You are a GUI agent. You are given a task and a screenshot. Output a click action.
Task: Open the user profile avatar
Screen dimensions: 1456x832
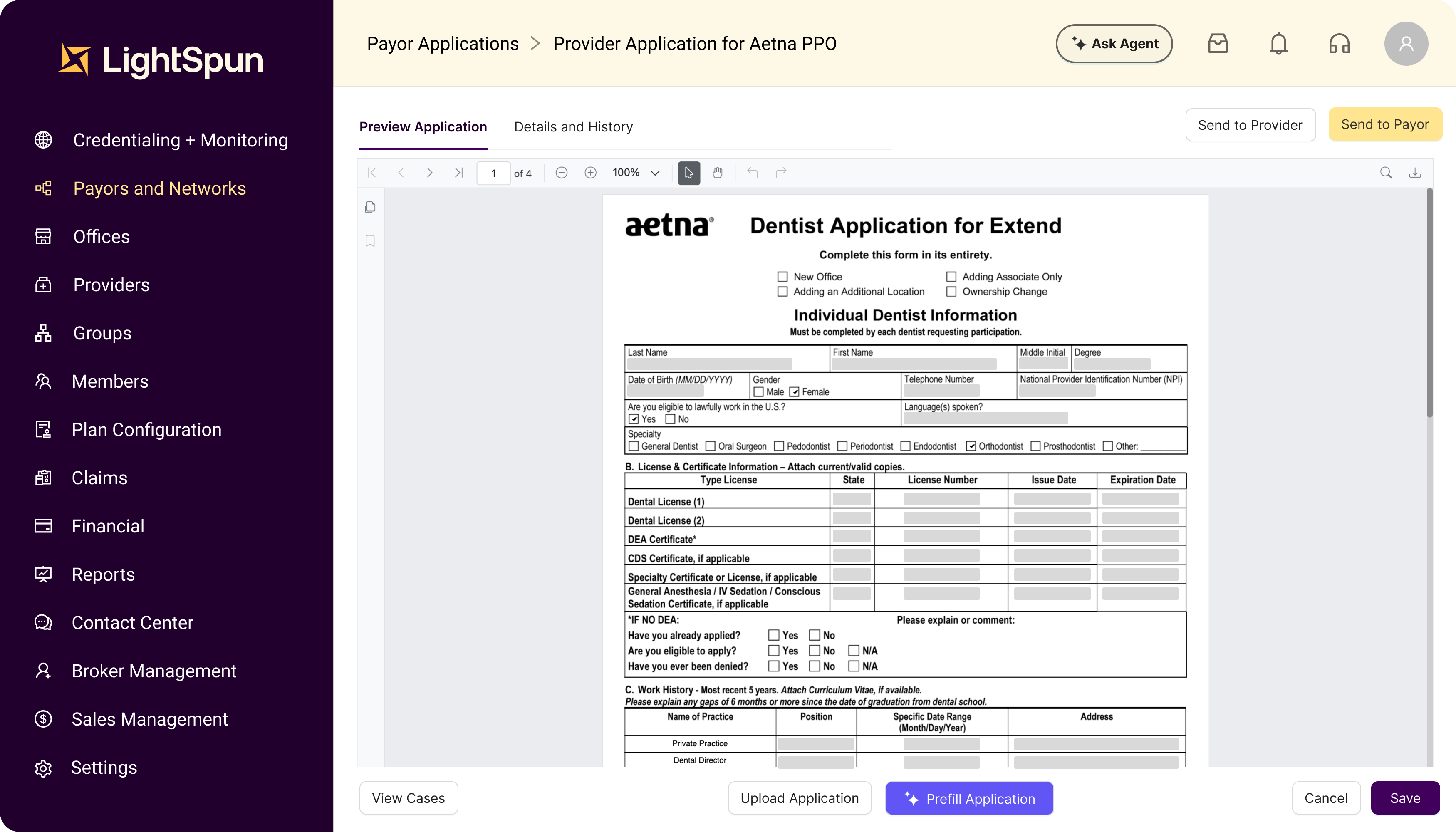(x=1406, y=43)
